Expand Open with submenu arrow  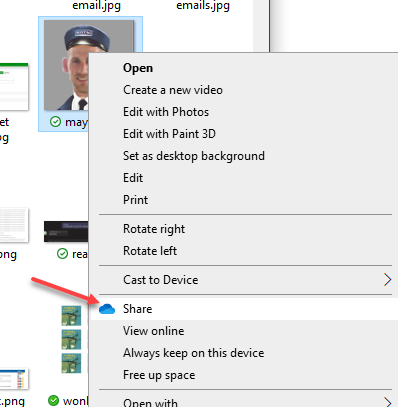[x=387, y=402]
